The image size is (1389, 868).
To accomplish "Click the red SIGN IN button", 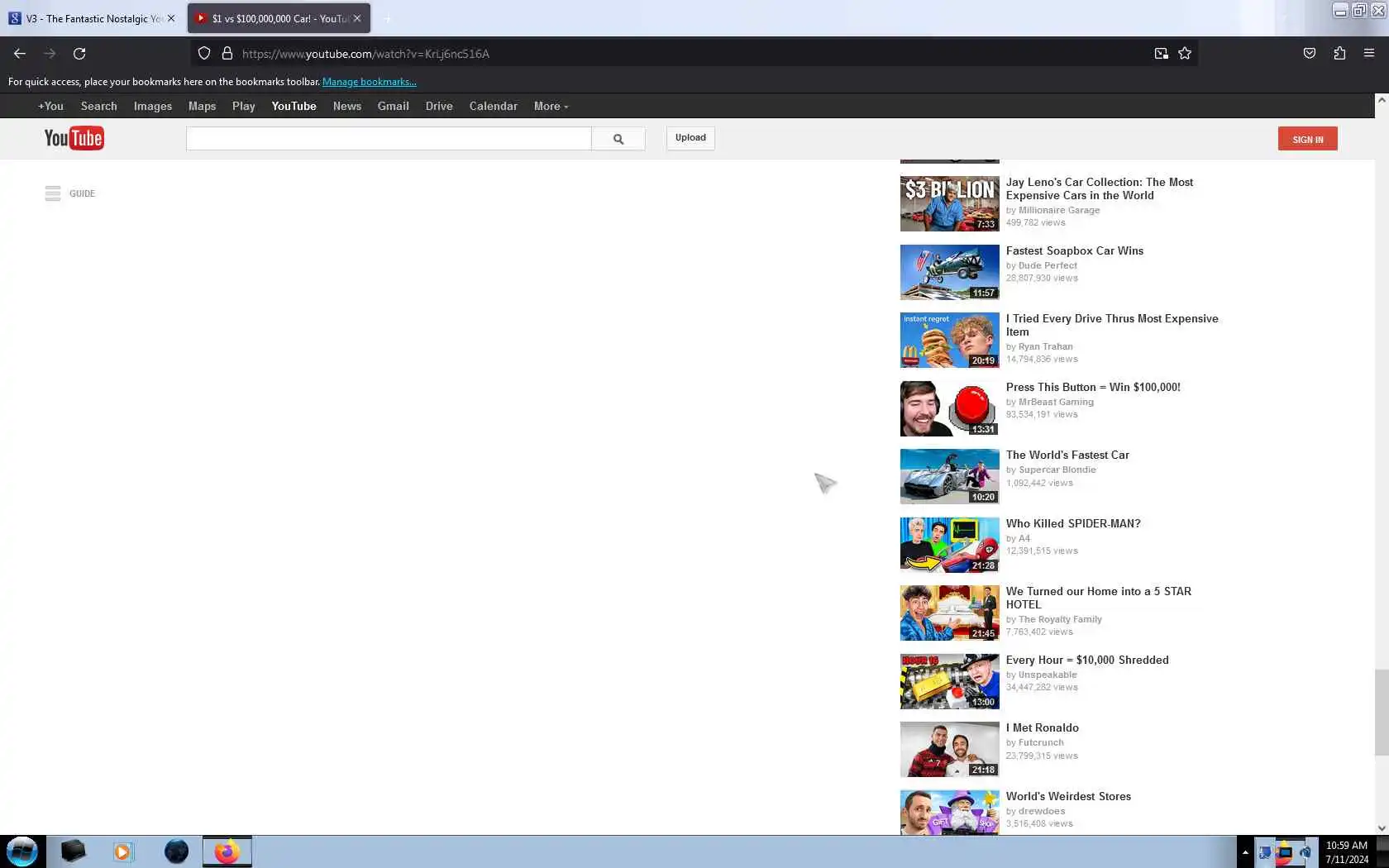I will click(1308, 139).
